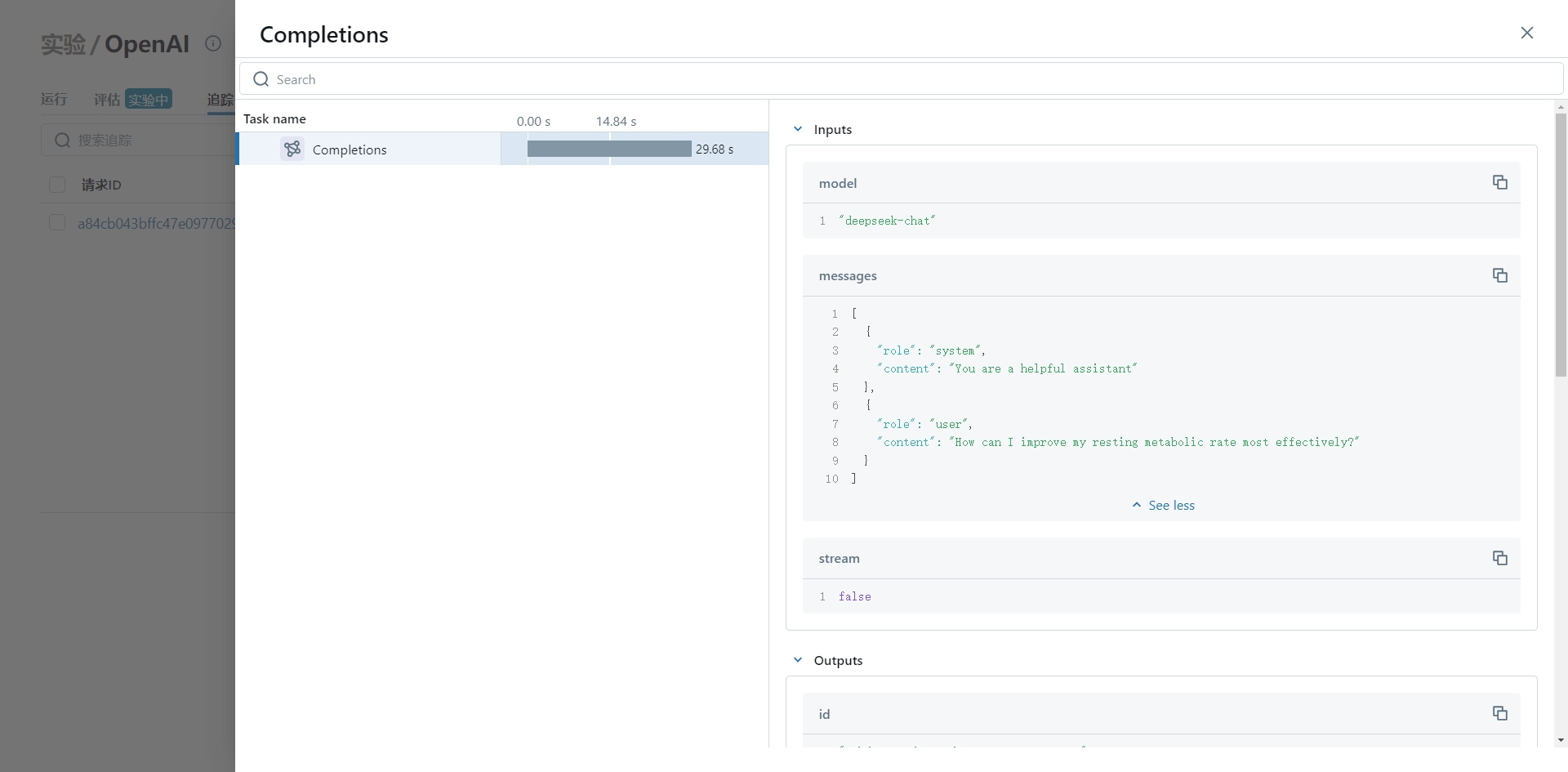Click the 0.00 s timeline label
1568x772 pixels.
533,121
